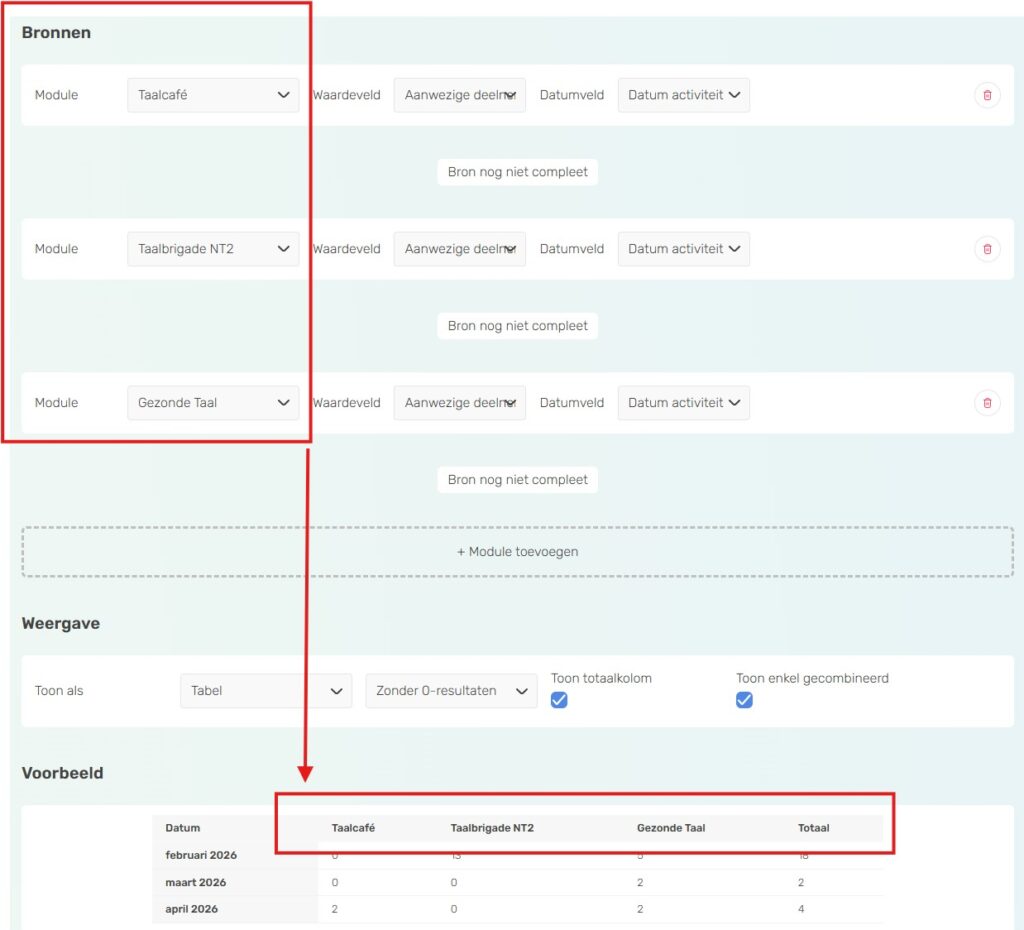Image resolution: width=1024 pixels, height=930 pixels.
Task: Open Datumveld dropdown in Taalcafé row
Action: 683,95
